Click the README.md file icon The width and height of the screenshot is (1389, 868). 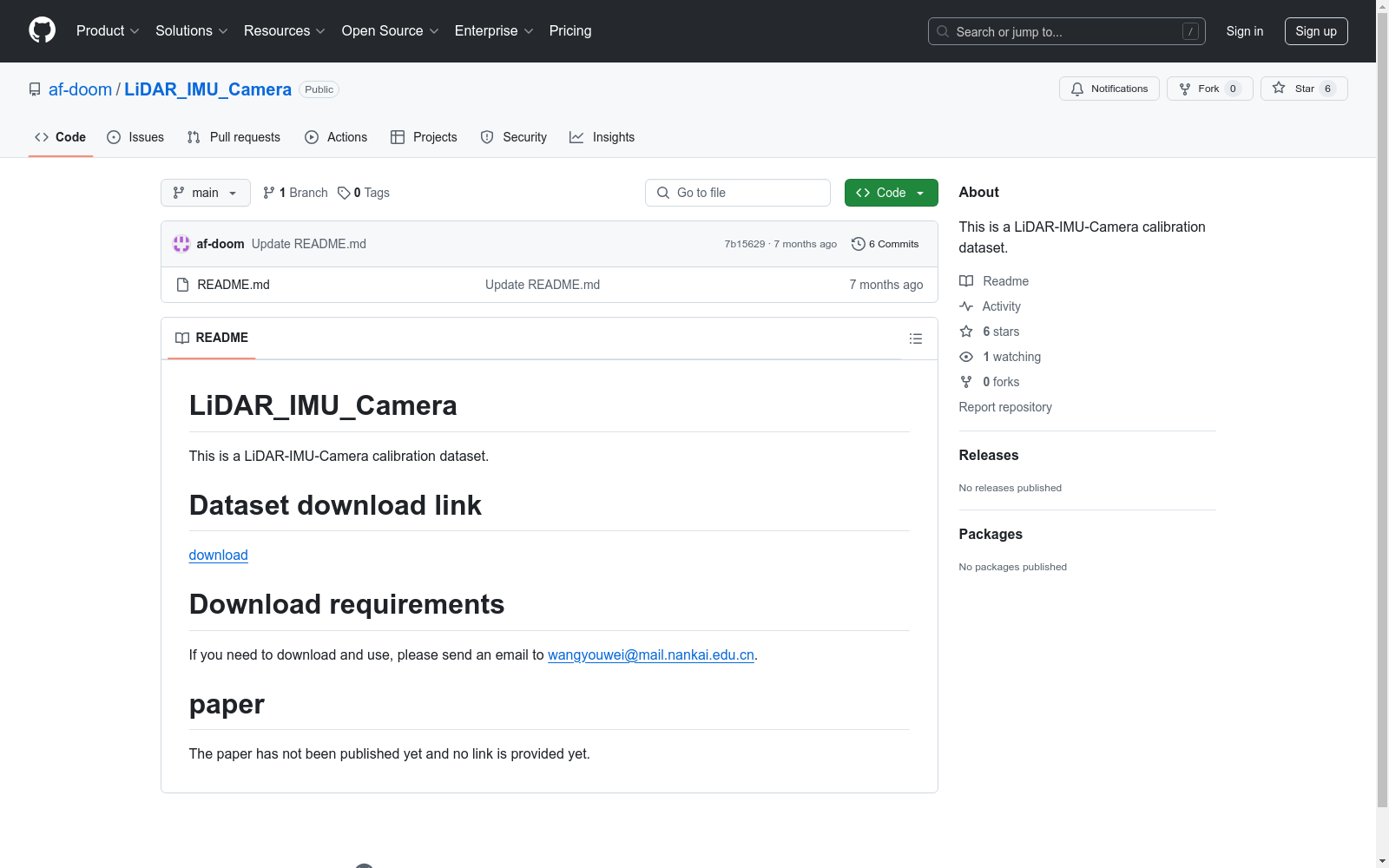pyautogui.click(x=182, y=285)
